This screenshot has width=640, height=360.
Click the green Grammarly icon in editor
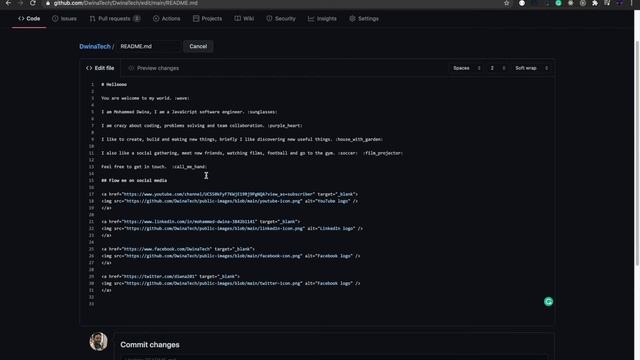tap(548, 302)
